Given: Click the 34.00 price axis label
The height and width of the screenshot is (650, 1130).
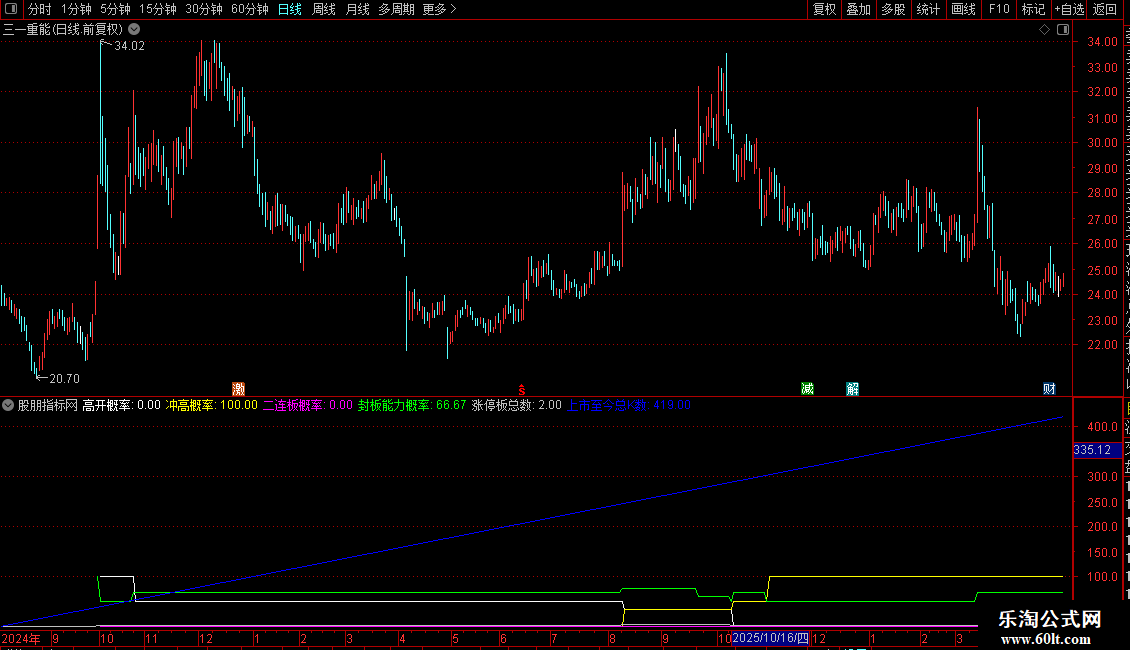Looking at the screenshot, I should click(x=1103, y=42).
